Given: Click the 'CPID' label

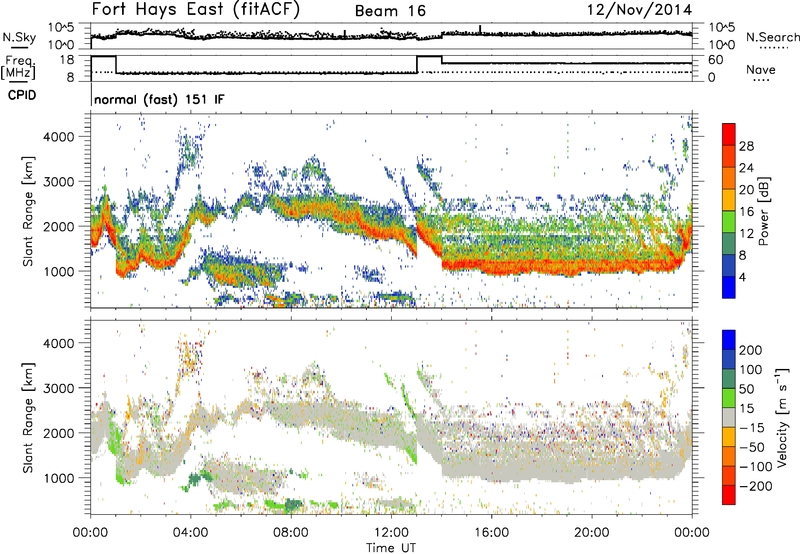Looking at the screenshot, I should tap(22, 95).
